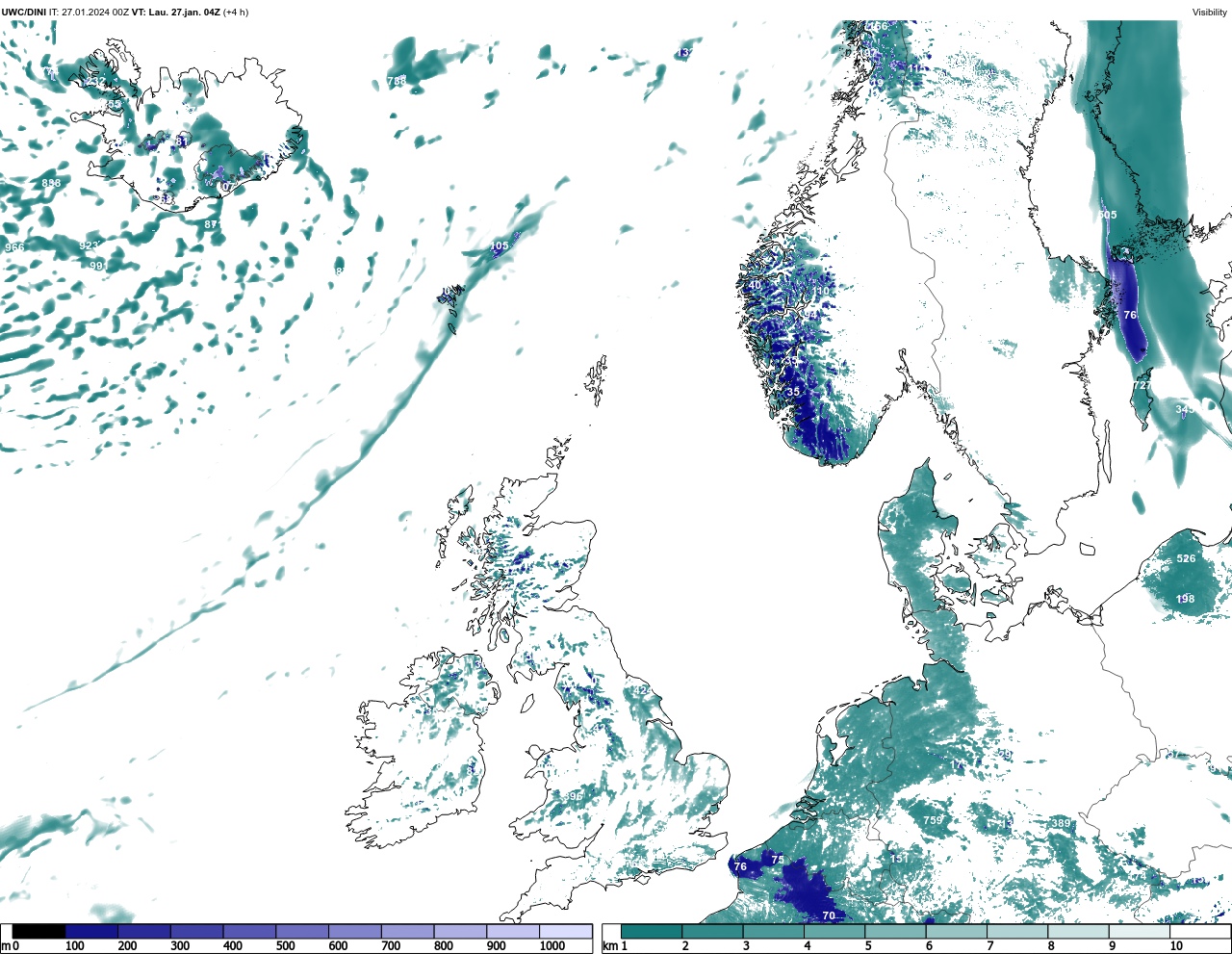
Task: Choose the 8–9 km legend swatch
Action: (x=1077, y=931)
